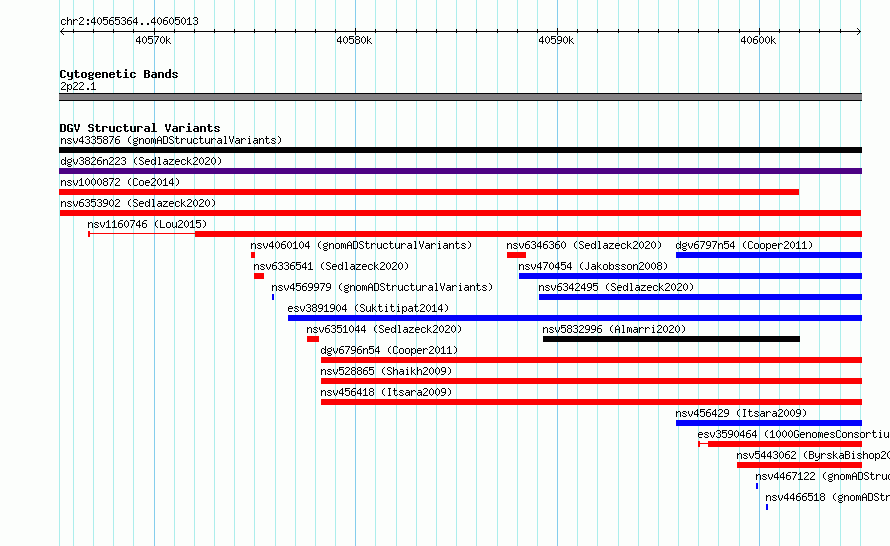890x546 pixels.
Task: Click the dgv3826n223 (Sedlazeck2020) label
Action: (141, 161)
